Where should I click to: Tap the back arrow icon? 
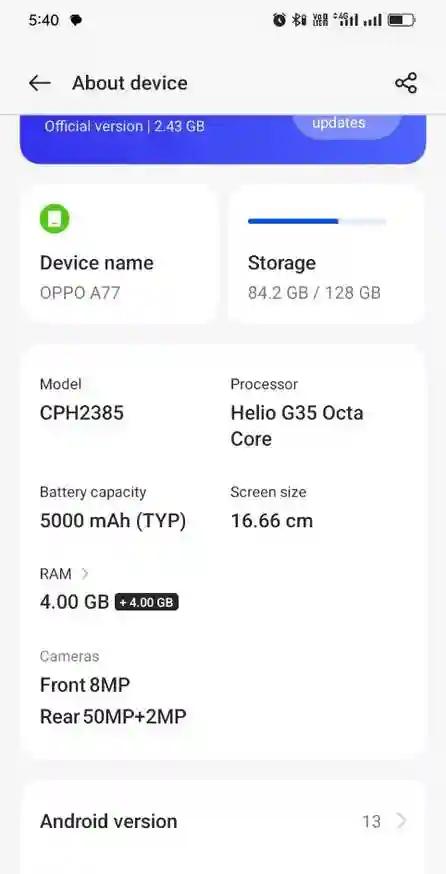click(40, 83)
